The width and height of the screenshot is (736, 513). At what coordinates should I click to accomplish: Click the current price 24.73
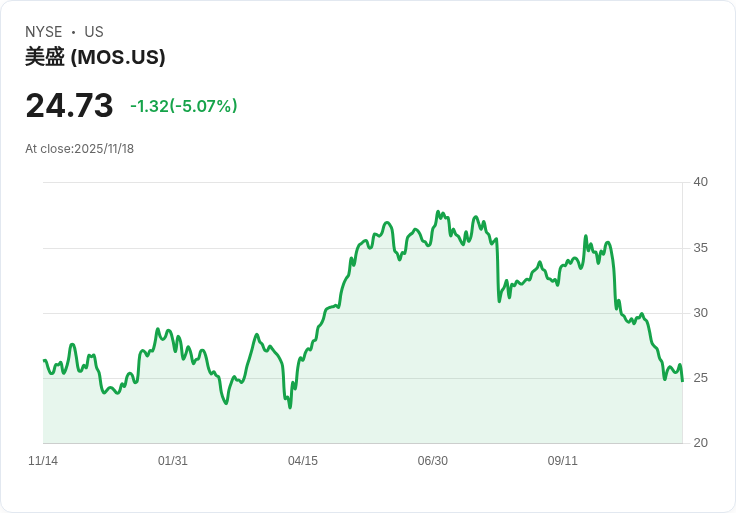tap(69, 105)
